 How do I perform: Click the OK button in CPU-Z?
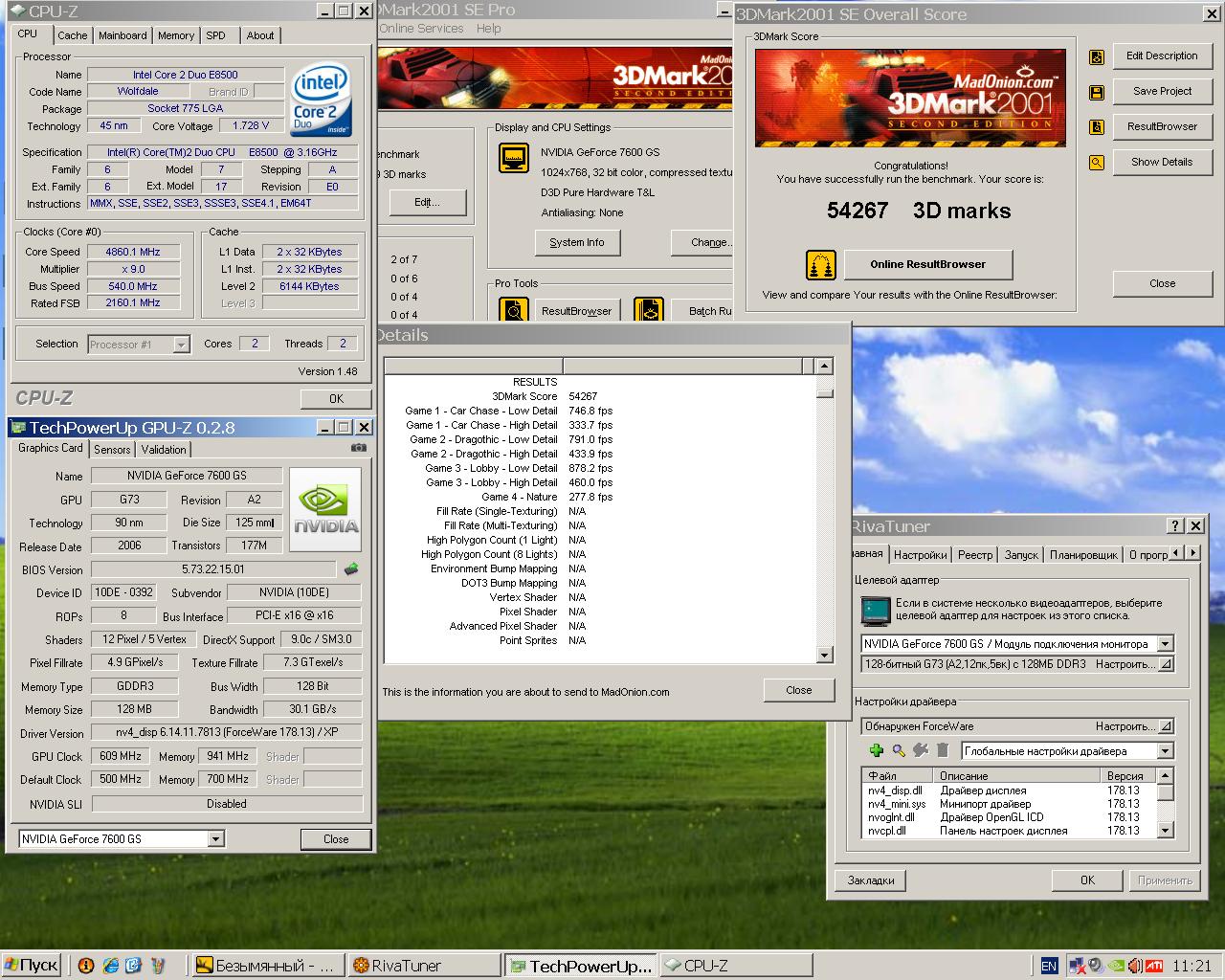[x=336, y=399]
